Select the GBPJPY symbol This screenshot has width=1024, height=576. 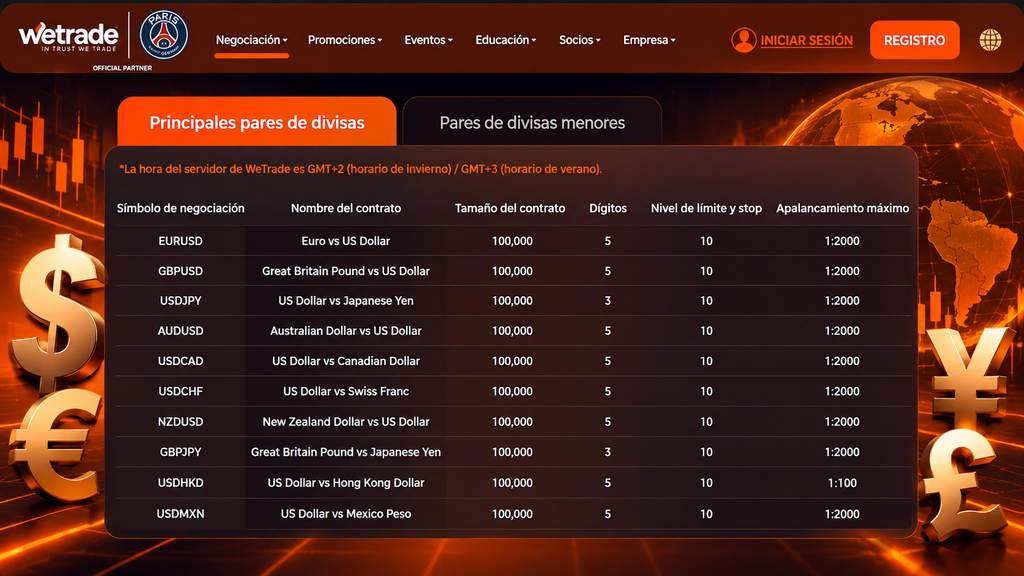(x=180, y=452)
